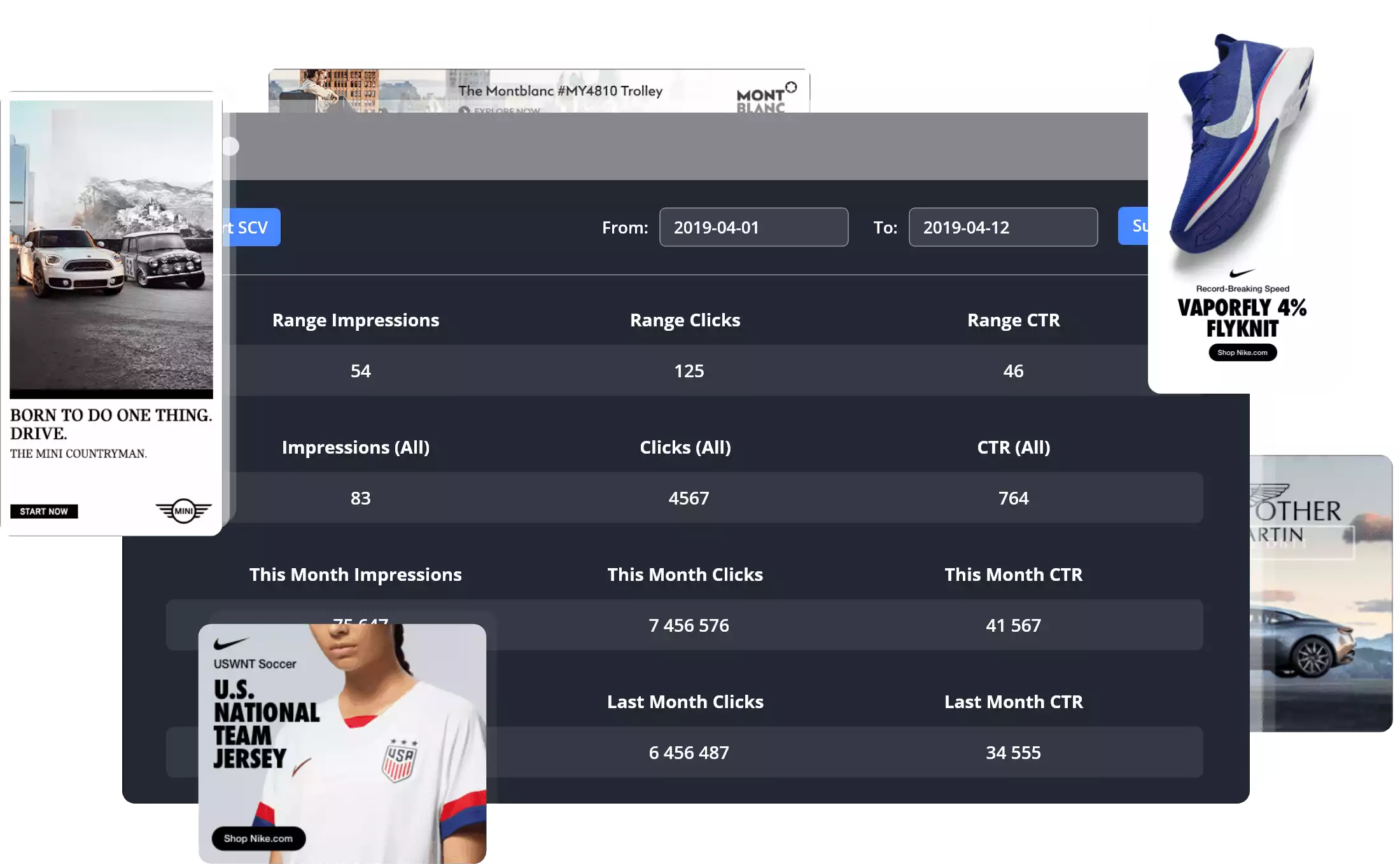
Task: Select the Range CTR value 46
Action: [x=1013, y=371]
